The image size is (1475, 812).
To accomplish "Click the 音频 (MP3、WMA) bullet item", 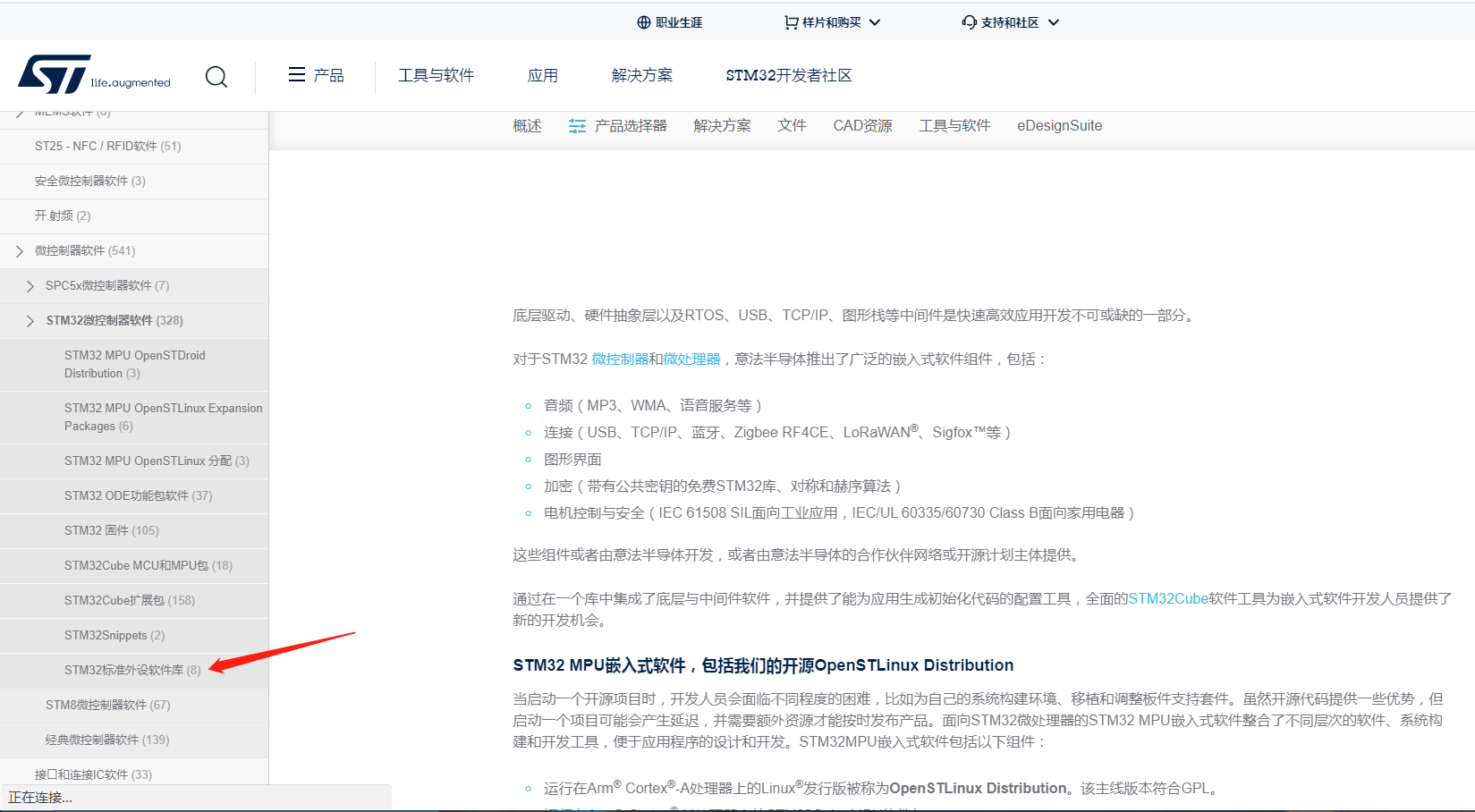I will click(653, 405).
